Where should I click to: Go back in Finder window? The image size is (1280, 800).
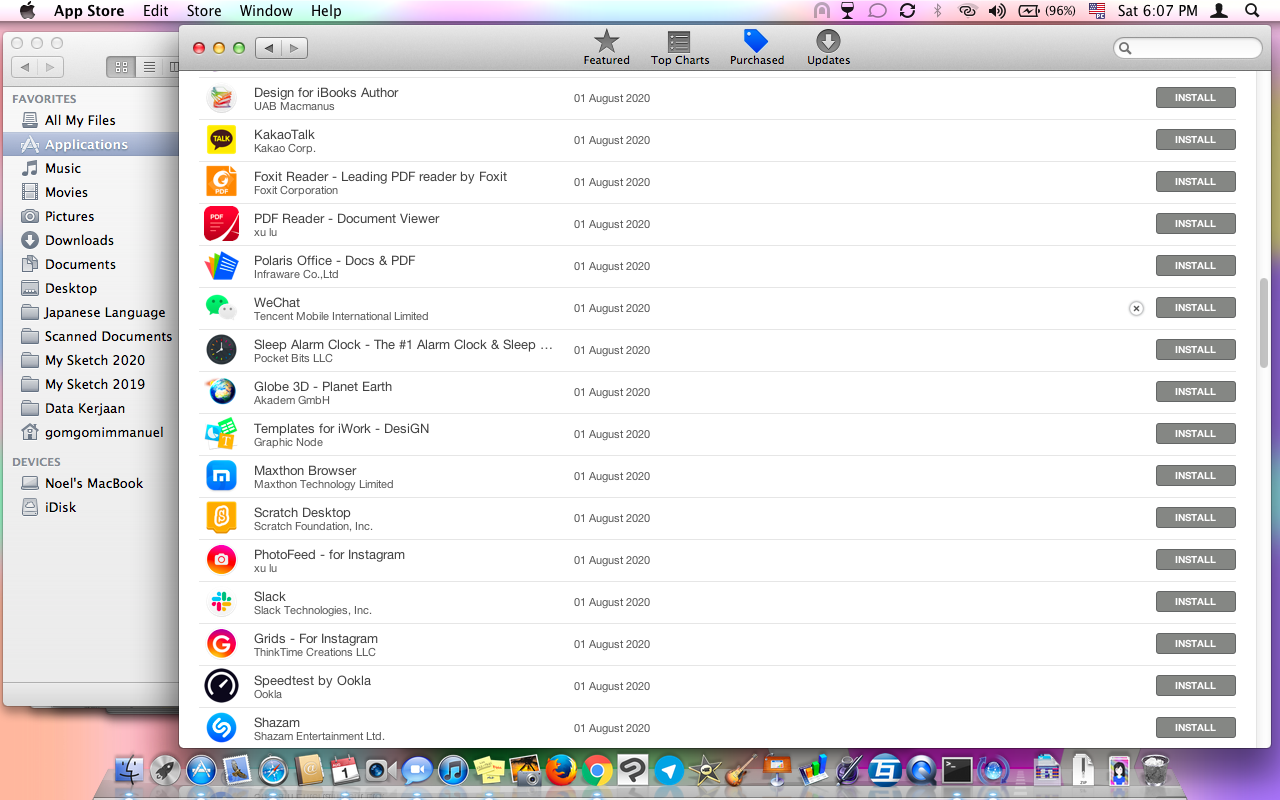pyautogui.click(x=25, y=67)
